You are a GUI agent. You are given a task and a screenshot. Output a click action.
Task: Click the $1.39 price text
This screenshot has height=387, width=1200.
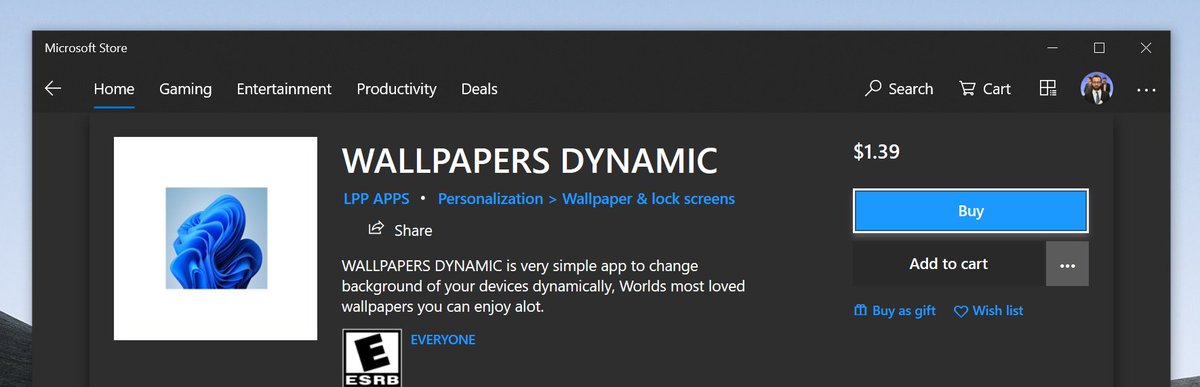(x=877, y=152)
